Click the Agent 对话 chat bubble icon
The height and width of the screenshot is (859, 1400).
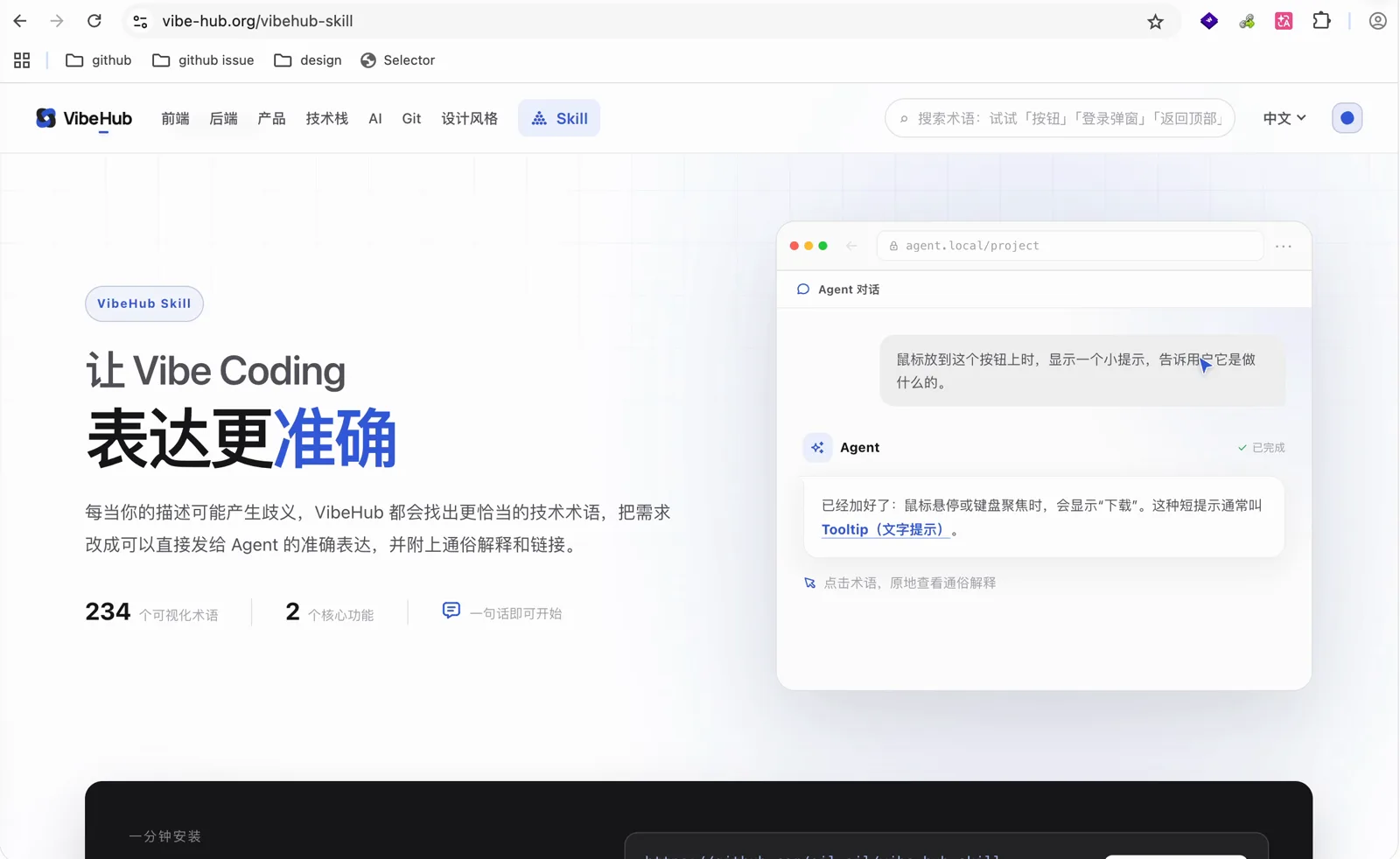click(x=803, y=290)
